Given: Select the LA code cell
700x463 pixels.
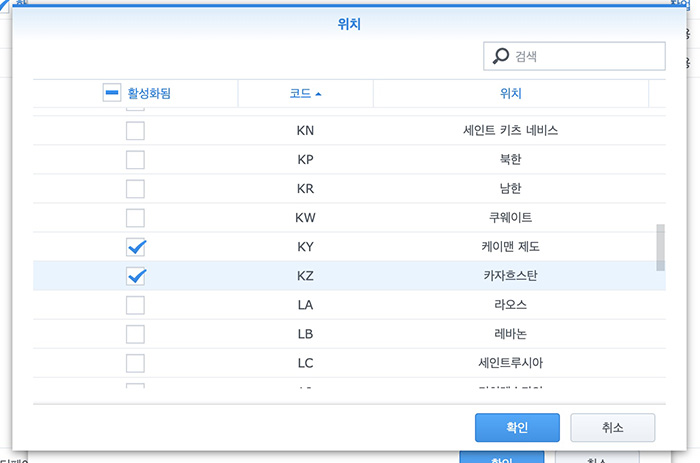Looking at the screenshot, I should pyautogui.click(x=305, y=305).
